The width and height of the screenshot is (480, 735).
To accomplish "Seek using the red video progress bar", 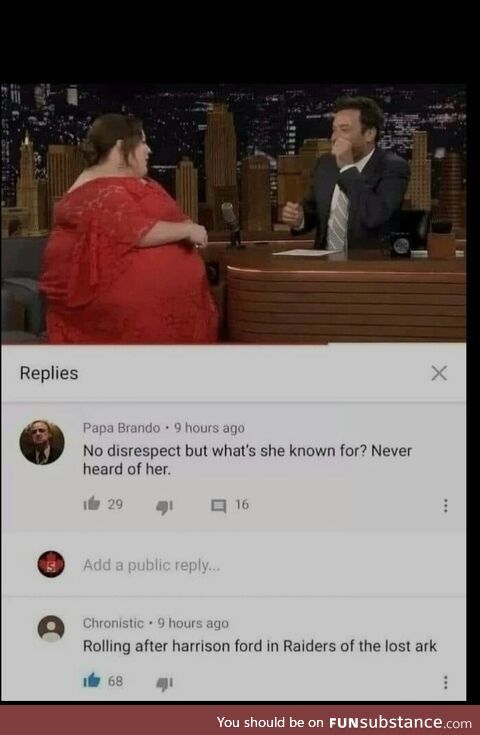I will click(233, 344).
